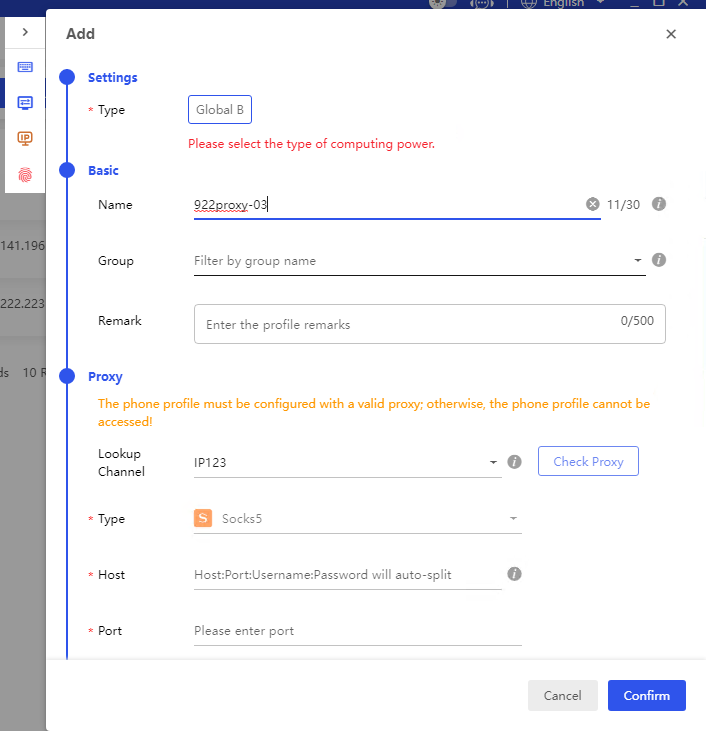Viewport: 706px width, 731px height.
Task: Click the blue screen sync sidebar icon
Action: [x=25, y=102]
